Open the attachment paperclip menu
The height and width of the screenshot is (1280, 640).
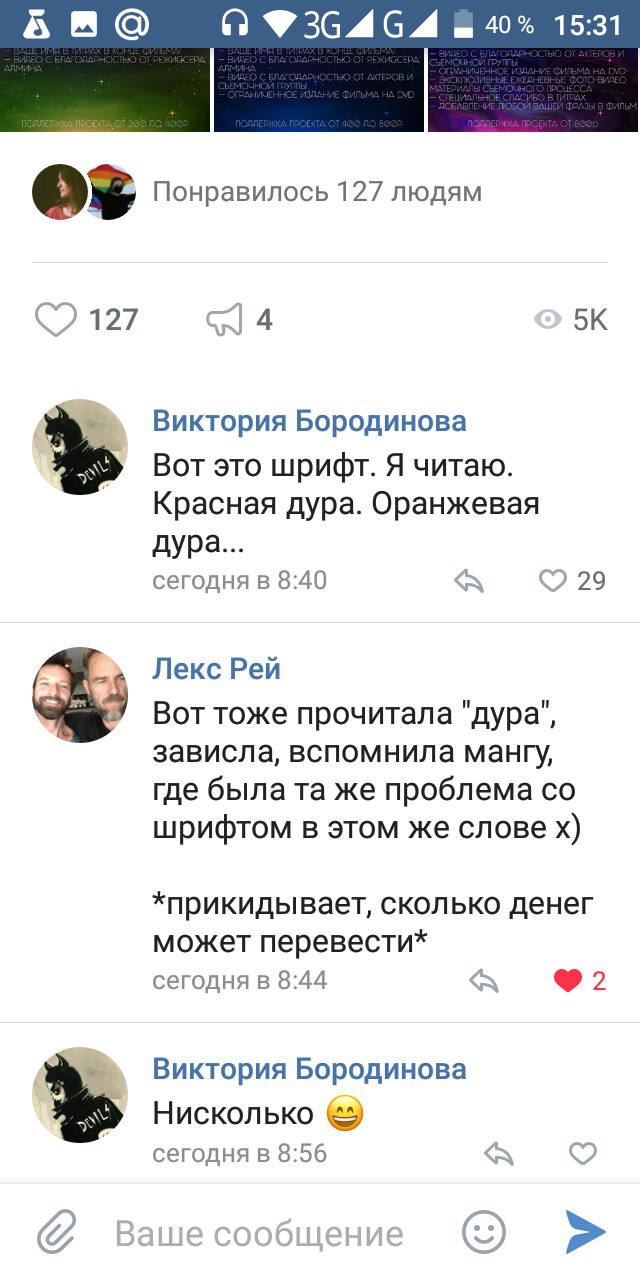[x=58, y=1233]
